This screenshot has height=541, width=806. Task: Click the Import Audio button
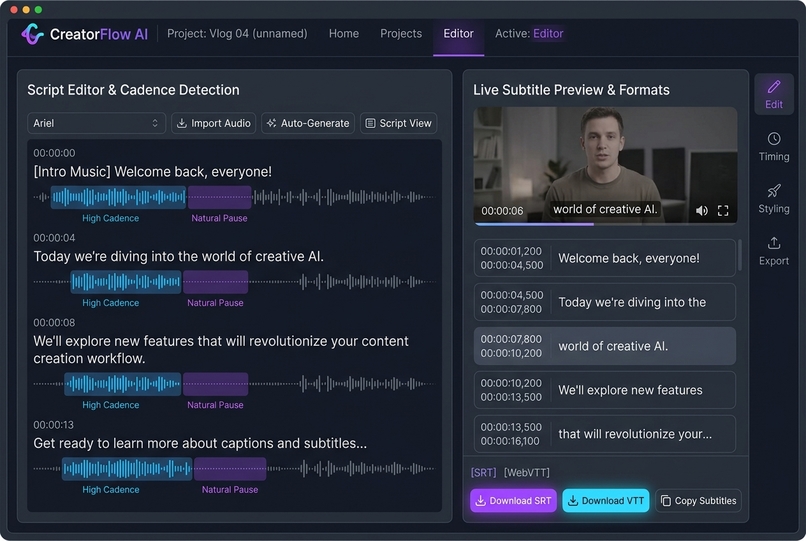[x=213, y=123]
